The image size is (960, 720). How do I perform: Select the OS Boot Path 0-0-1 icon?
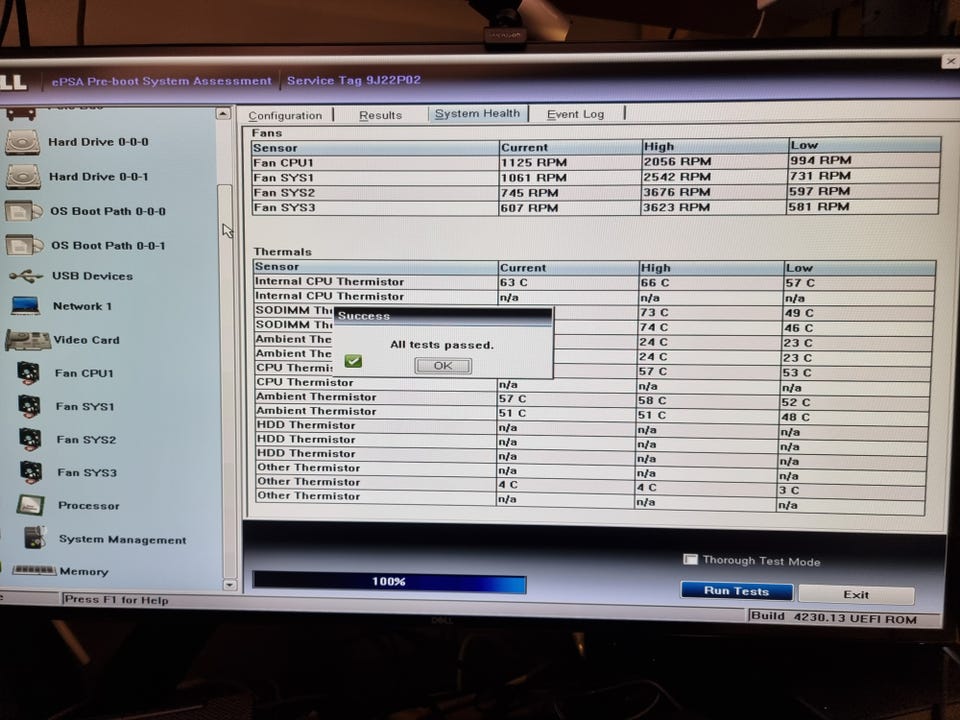click(x=24, y=246)
